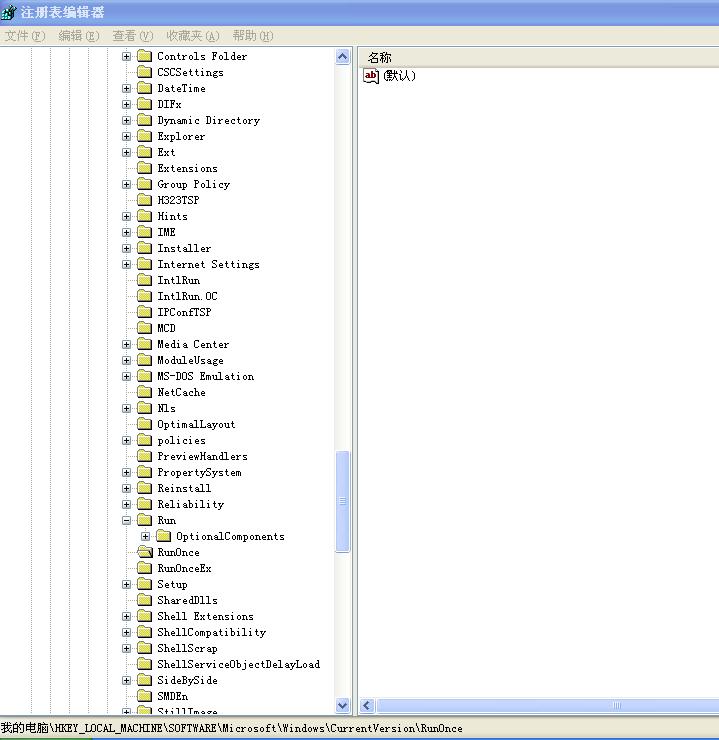Viewport: 719px width, 740px height.
Task: Click the MCD folder icon
Action: [144, 328]
